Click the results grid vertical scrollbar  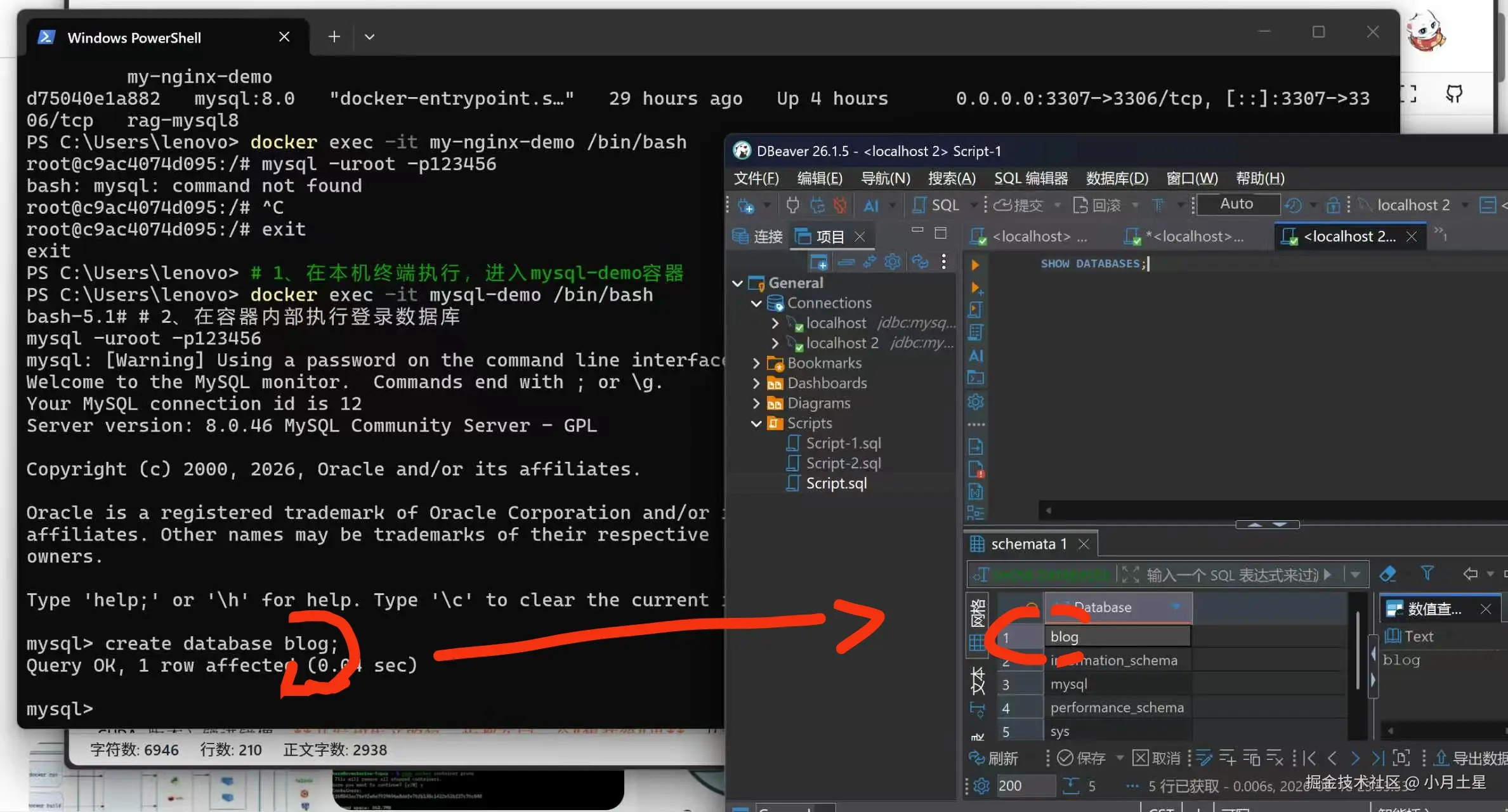coord(1357,651)
